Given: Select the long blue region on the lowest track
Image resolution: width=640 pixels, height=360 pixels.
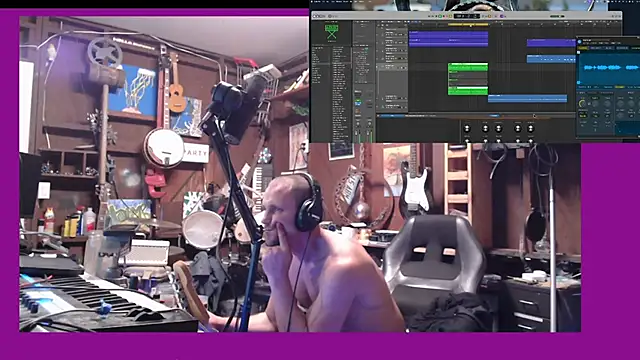Looking at the screenshot, I should 527,98.
